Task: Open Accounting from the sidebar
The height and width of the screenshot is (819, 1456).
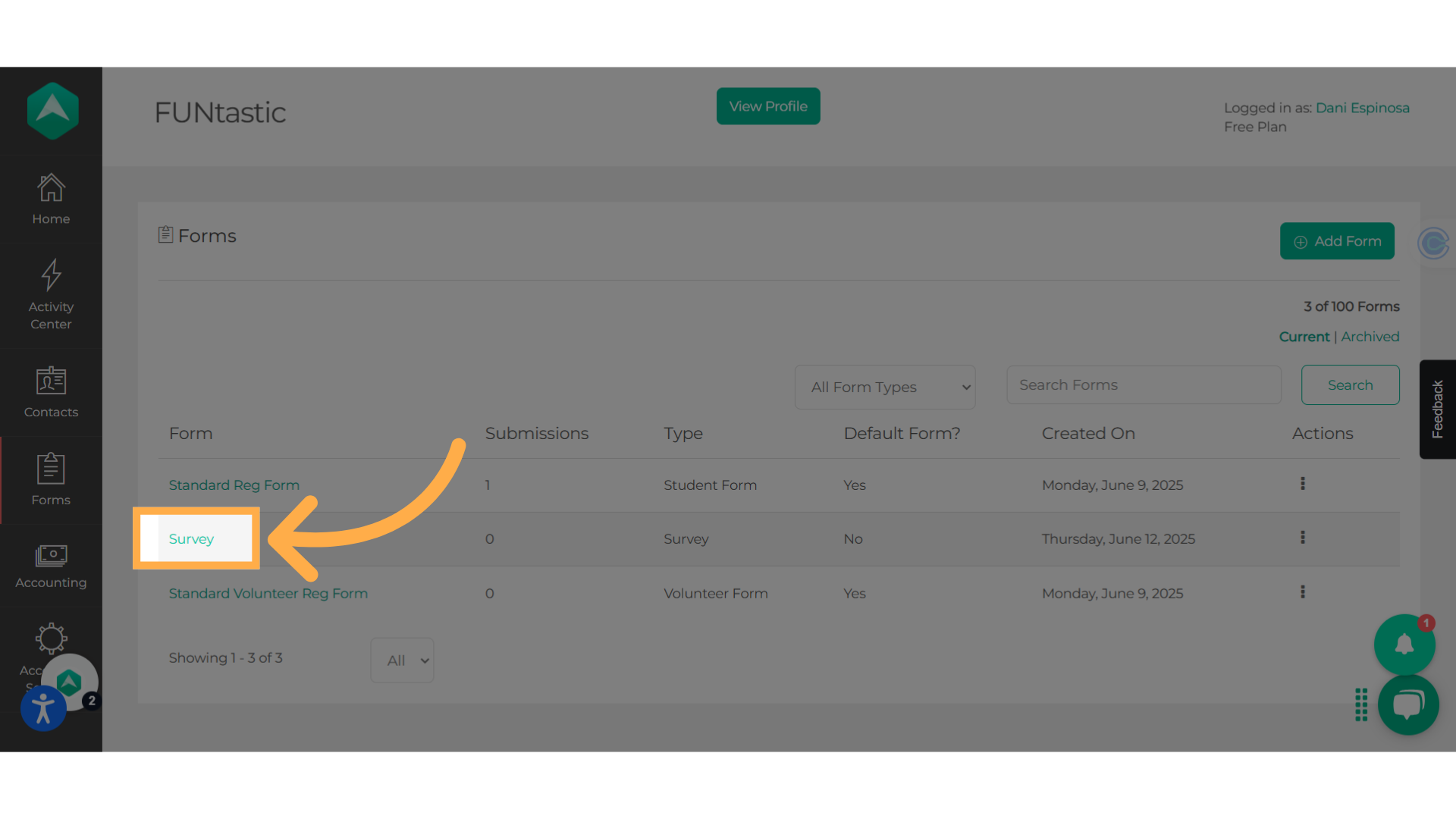Action: 51,566
